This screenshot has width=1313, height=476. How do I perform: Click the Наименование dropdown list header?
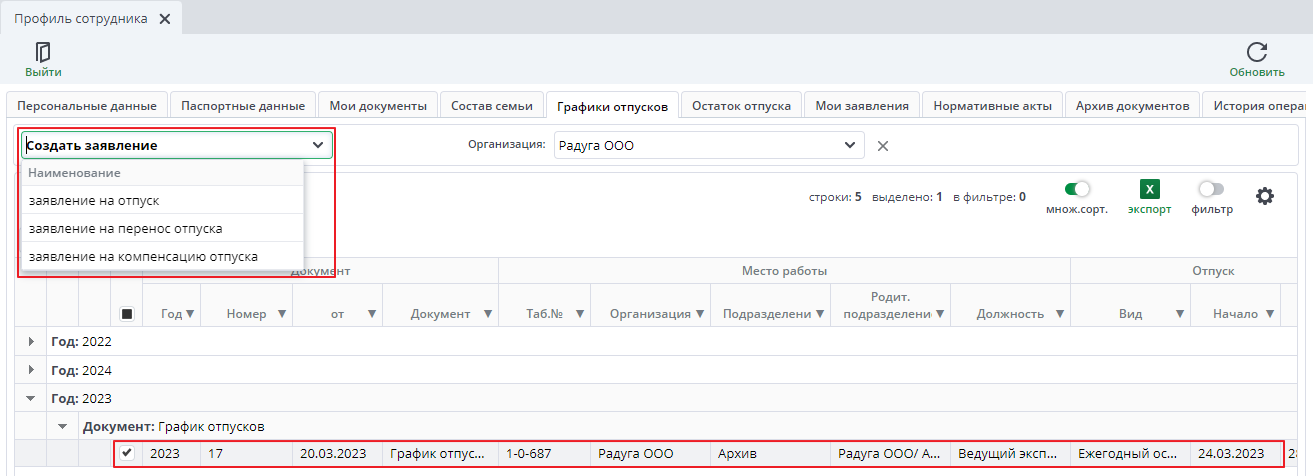tap(162, 173)
